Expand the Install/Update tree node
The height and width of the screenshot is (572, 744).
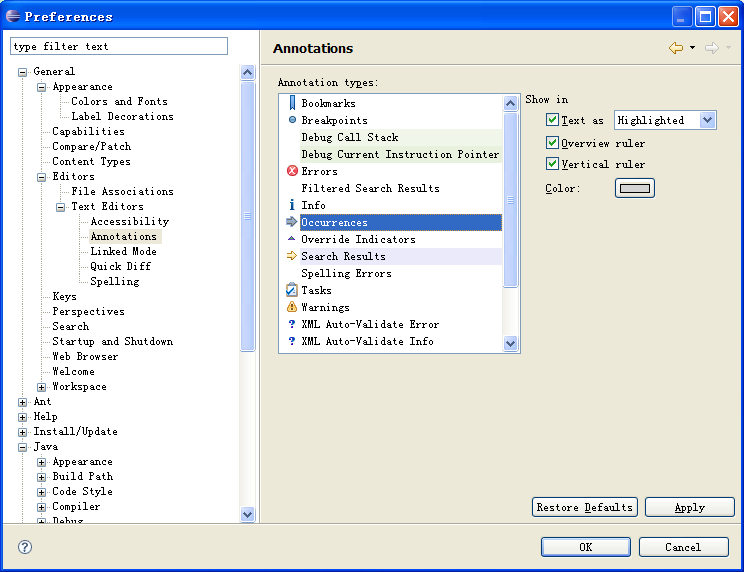22,432
